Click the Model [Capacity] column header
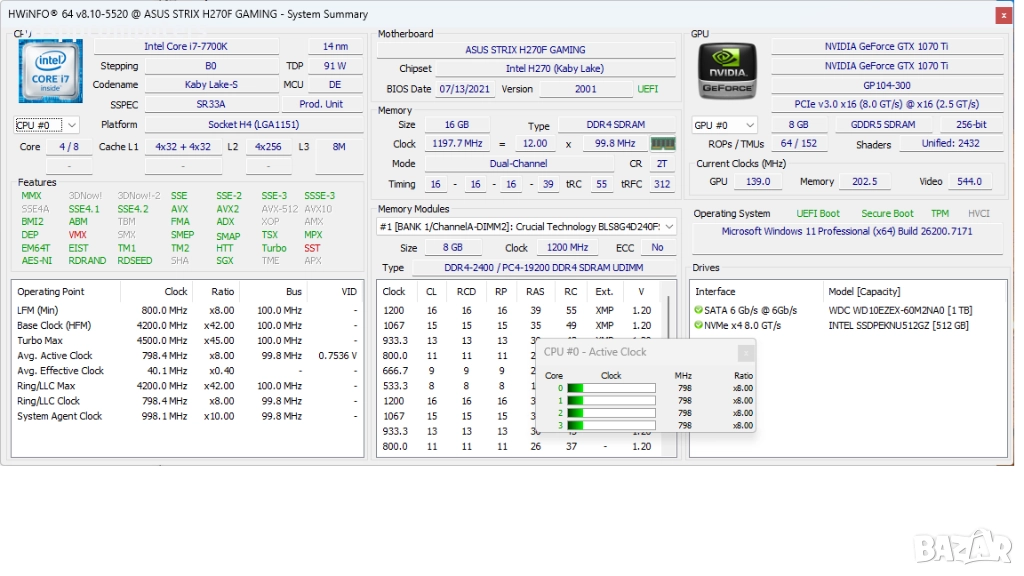Viewport: 1024px width, 576px height. [x=864, y=292]
